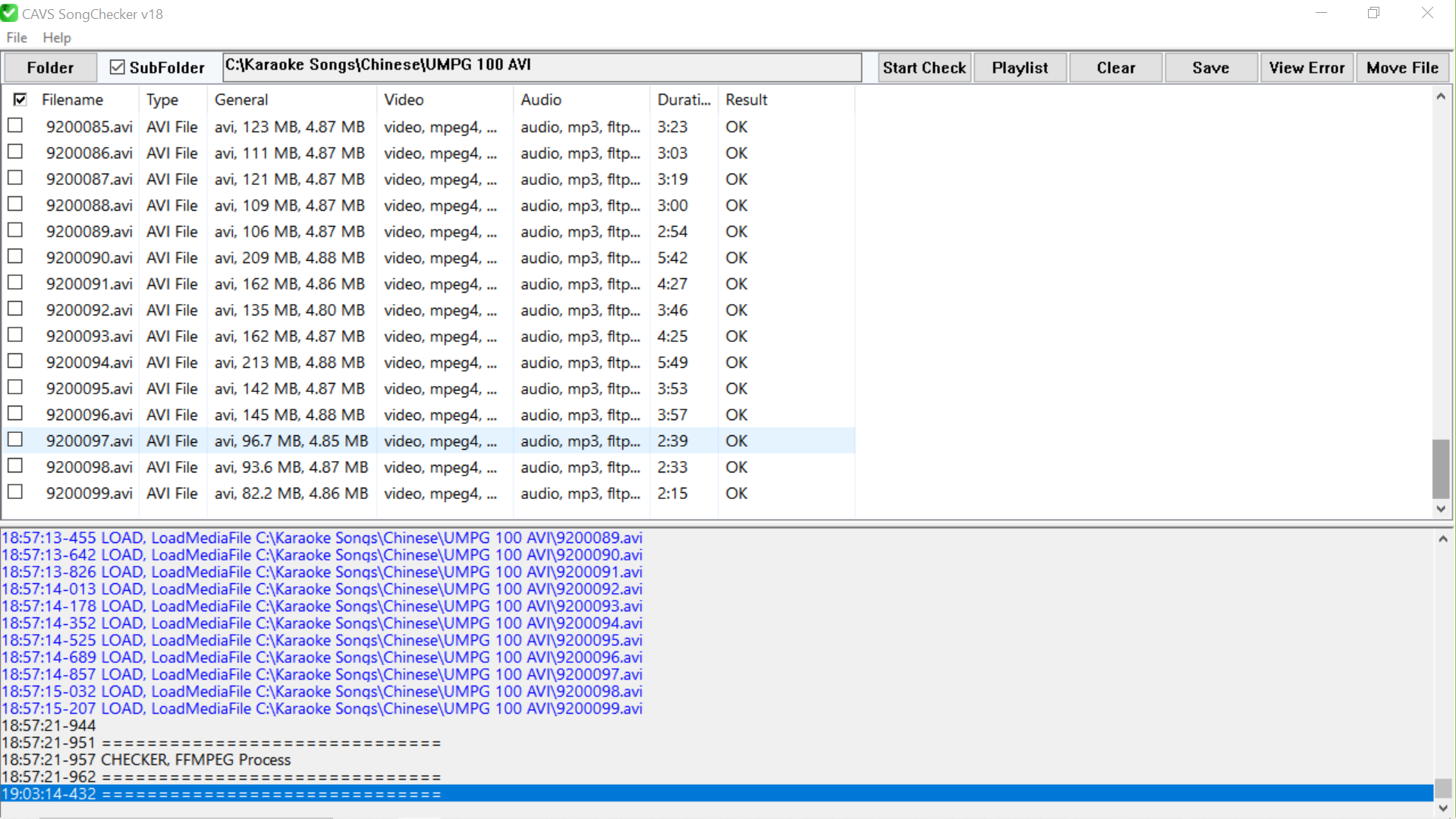Open the Help menu

coord(57,38)
